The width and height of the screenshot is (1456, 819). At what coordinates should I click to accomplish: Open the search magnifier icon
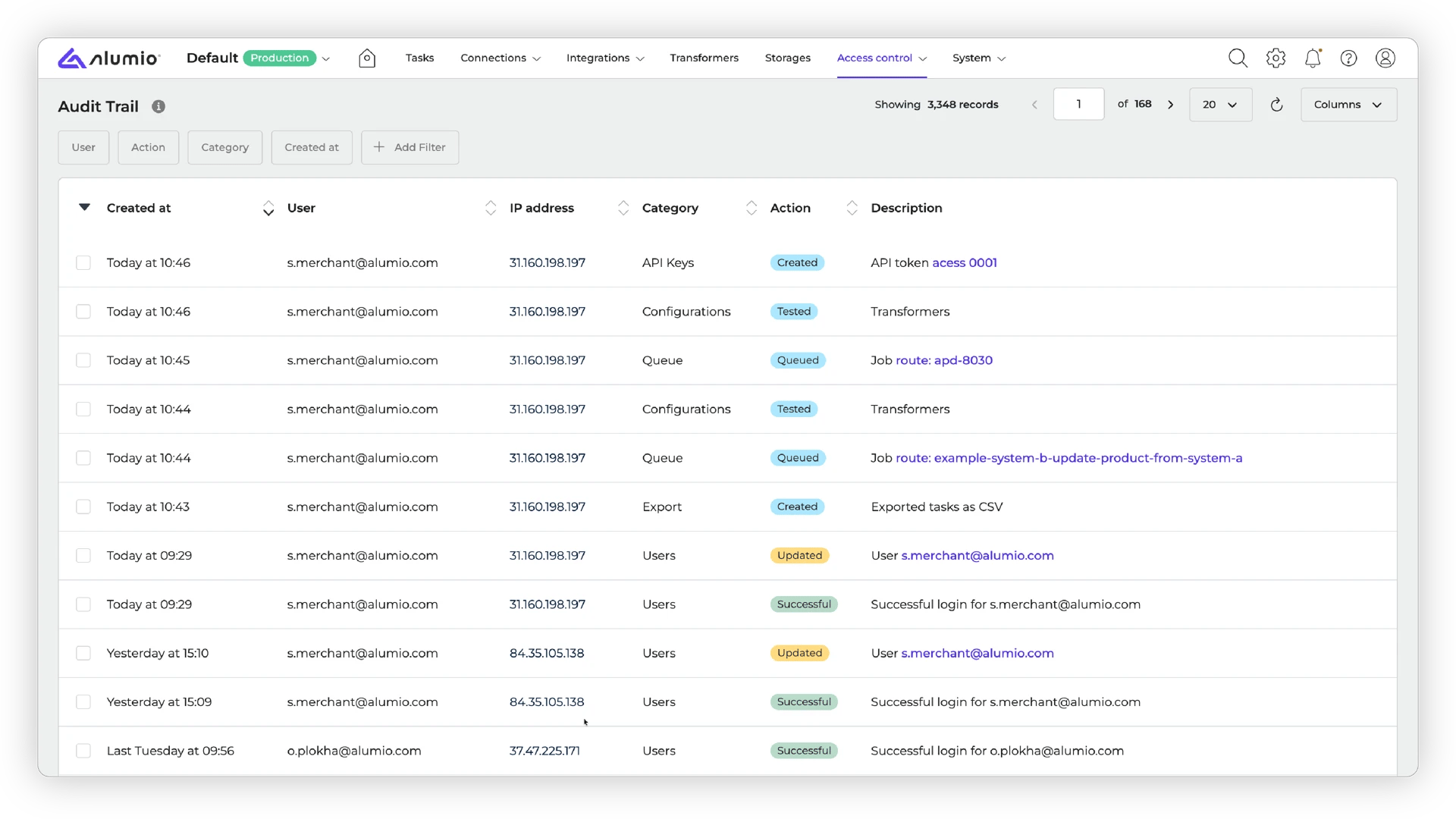pyautogui.click(x=1238, y=58)
